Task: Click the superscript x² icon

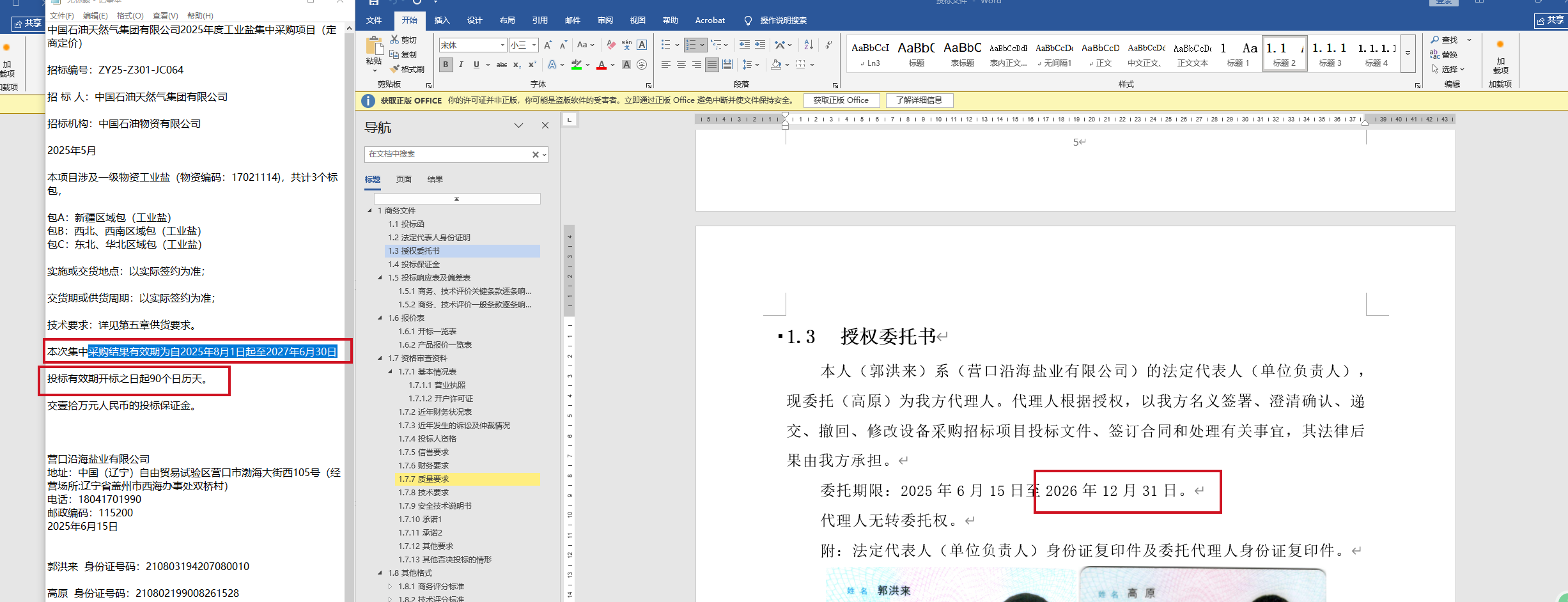Action: tap(532, 65)
